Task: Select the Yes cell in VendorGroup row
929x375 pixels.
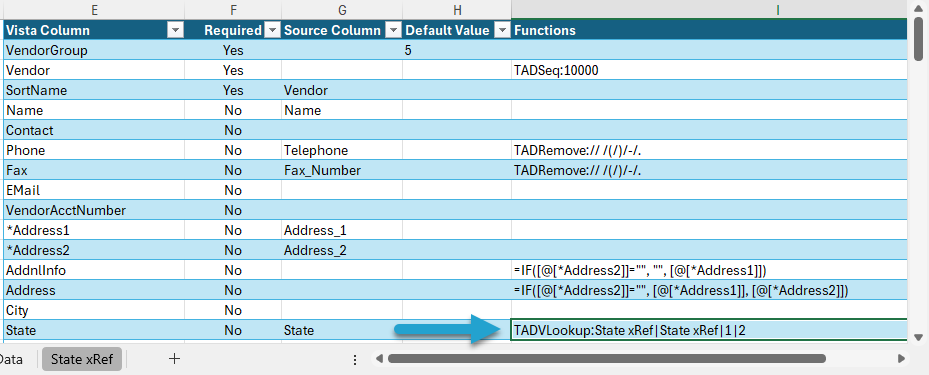Action: [233, 50]
